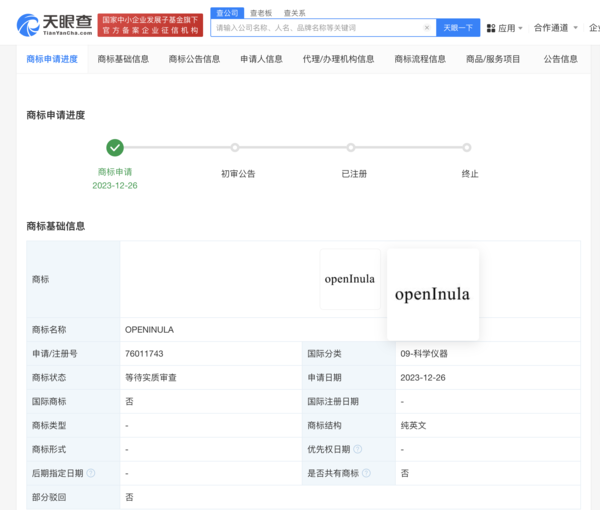Screen dimensions: 600x510
Task: Click the status value 等待实质审查
Action: (151, 378)
